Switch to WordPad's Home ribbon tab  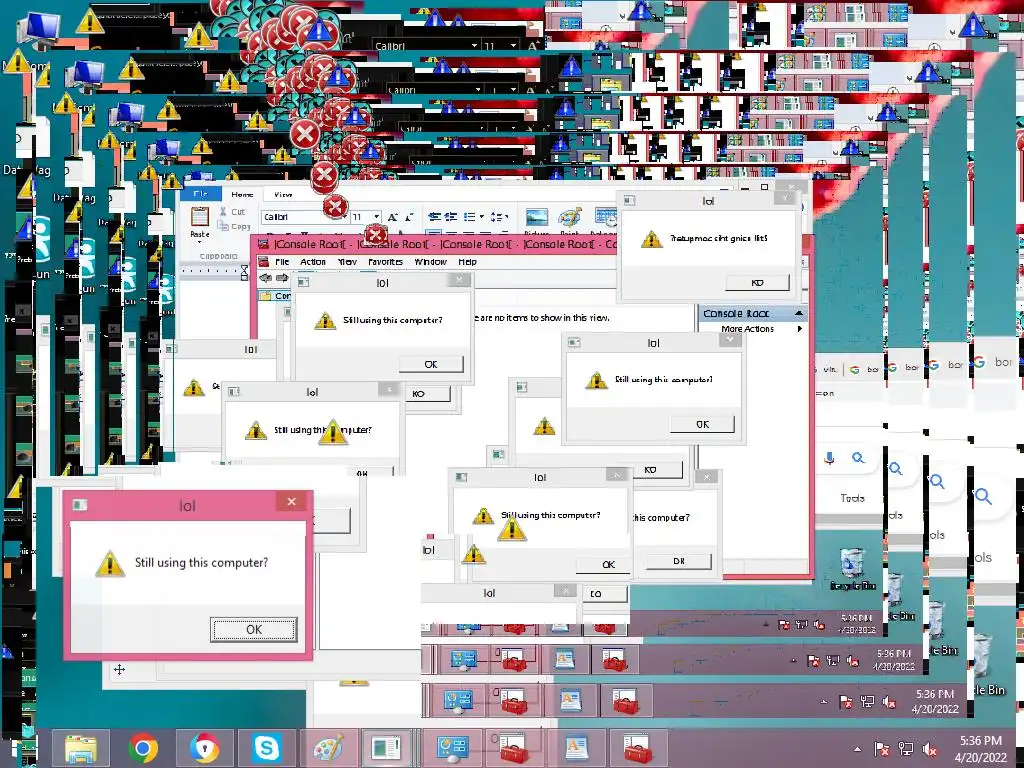242,194
